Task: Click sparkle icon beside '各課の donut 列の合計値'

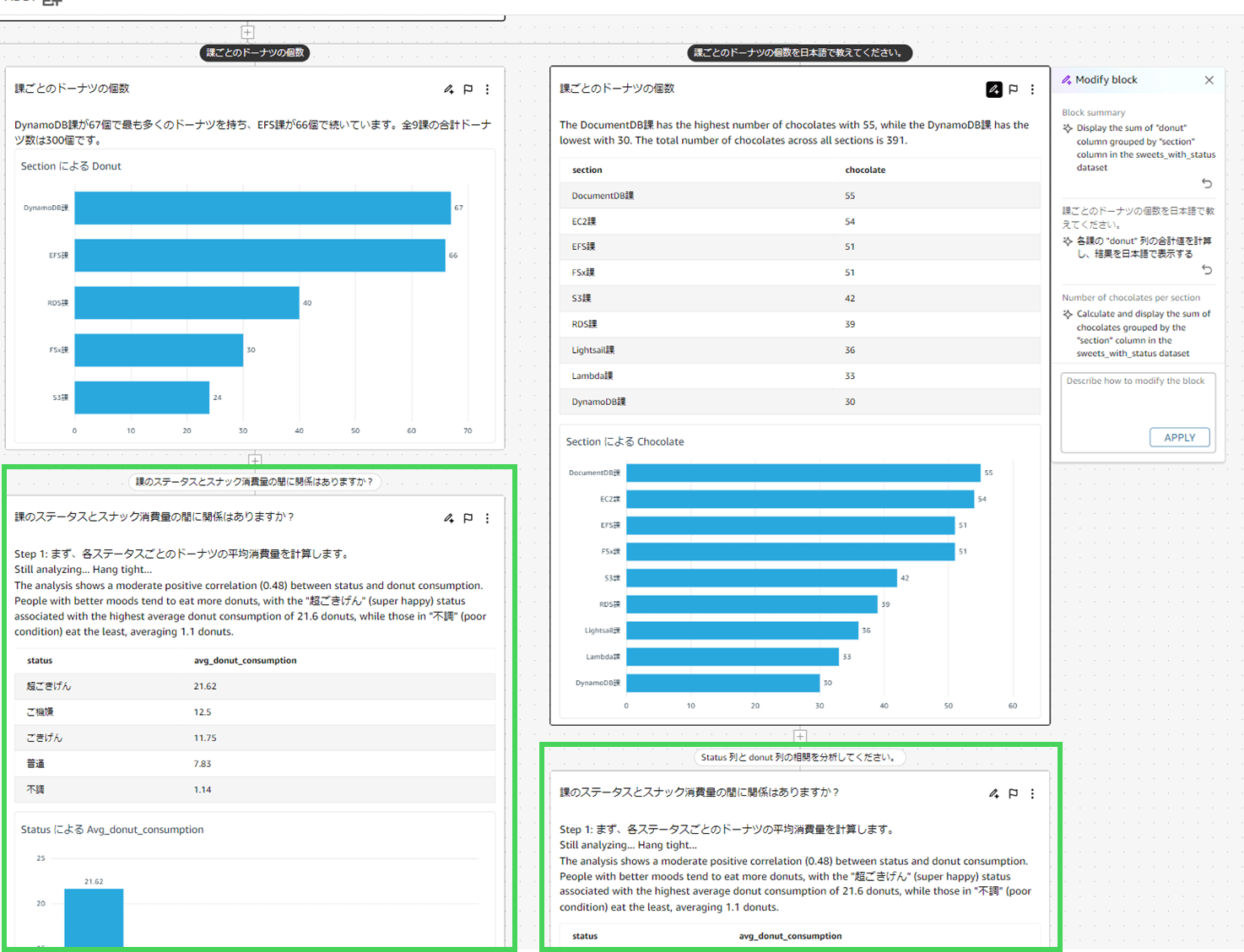Action: [x=1068, y=241]
